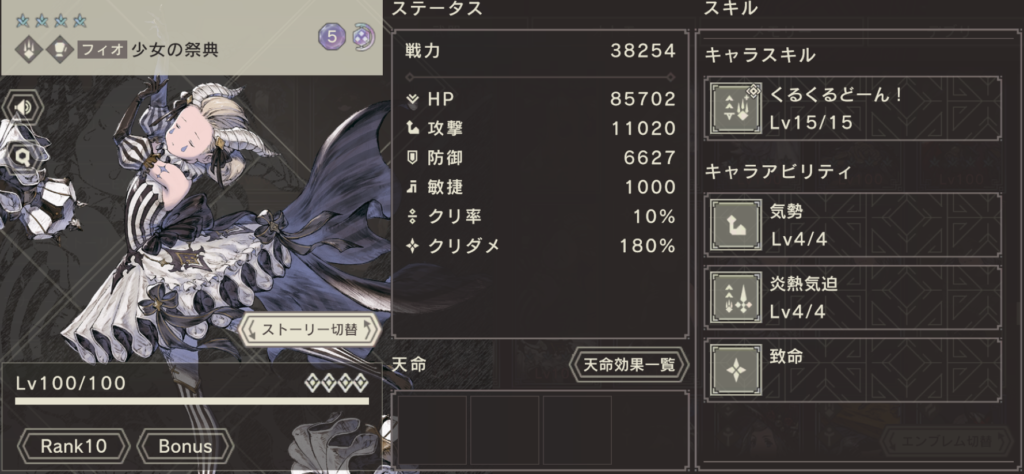Tap the speaker voice icon
Viewport: 1024px width, 474px height.
pyautogui.click(x=22, y=109)
